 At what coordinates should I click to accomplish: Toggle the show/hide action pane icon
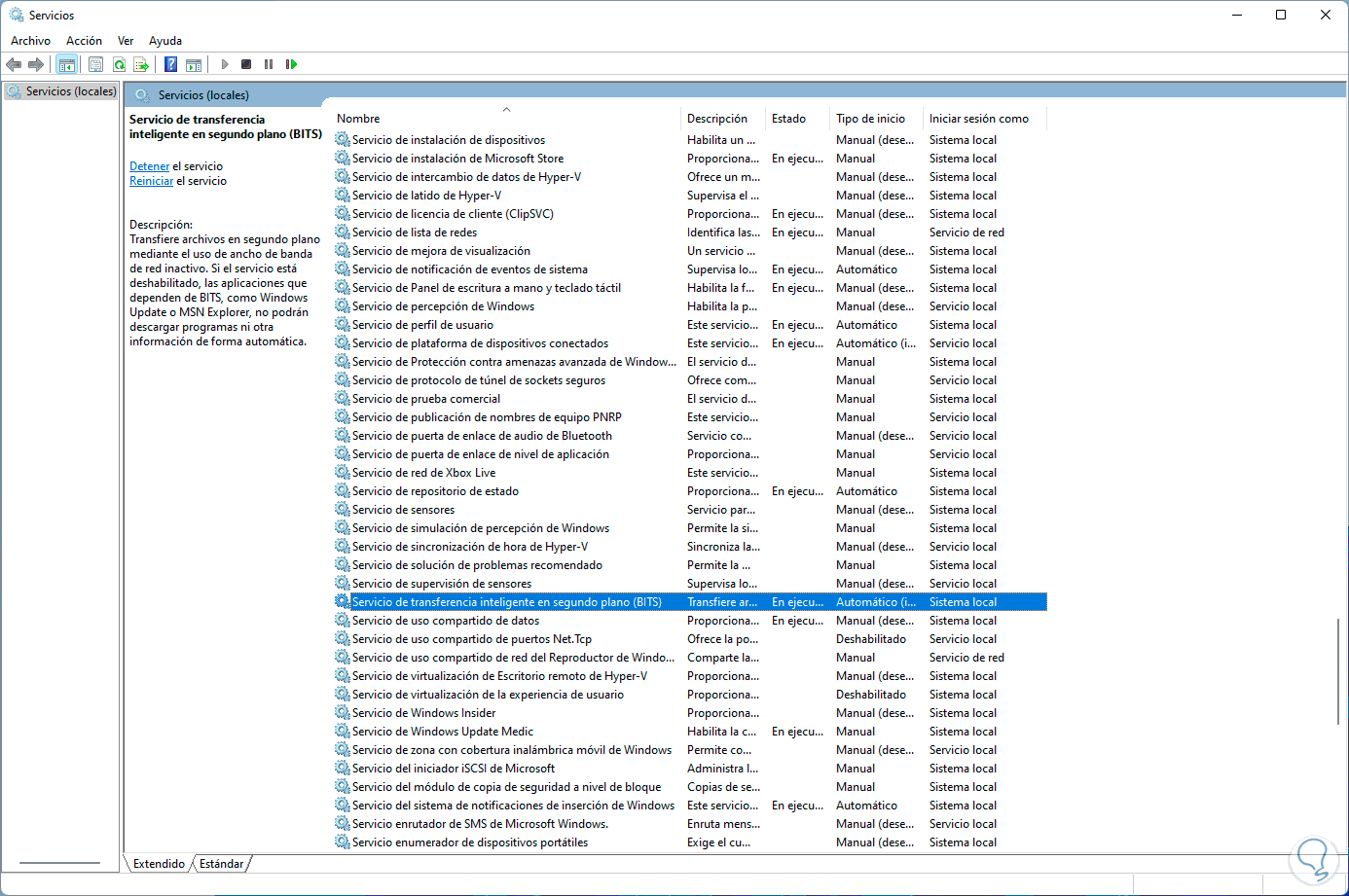click(194, 64)
